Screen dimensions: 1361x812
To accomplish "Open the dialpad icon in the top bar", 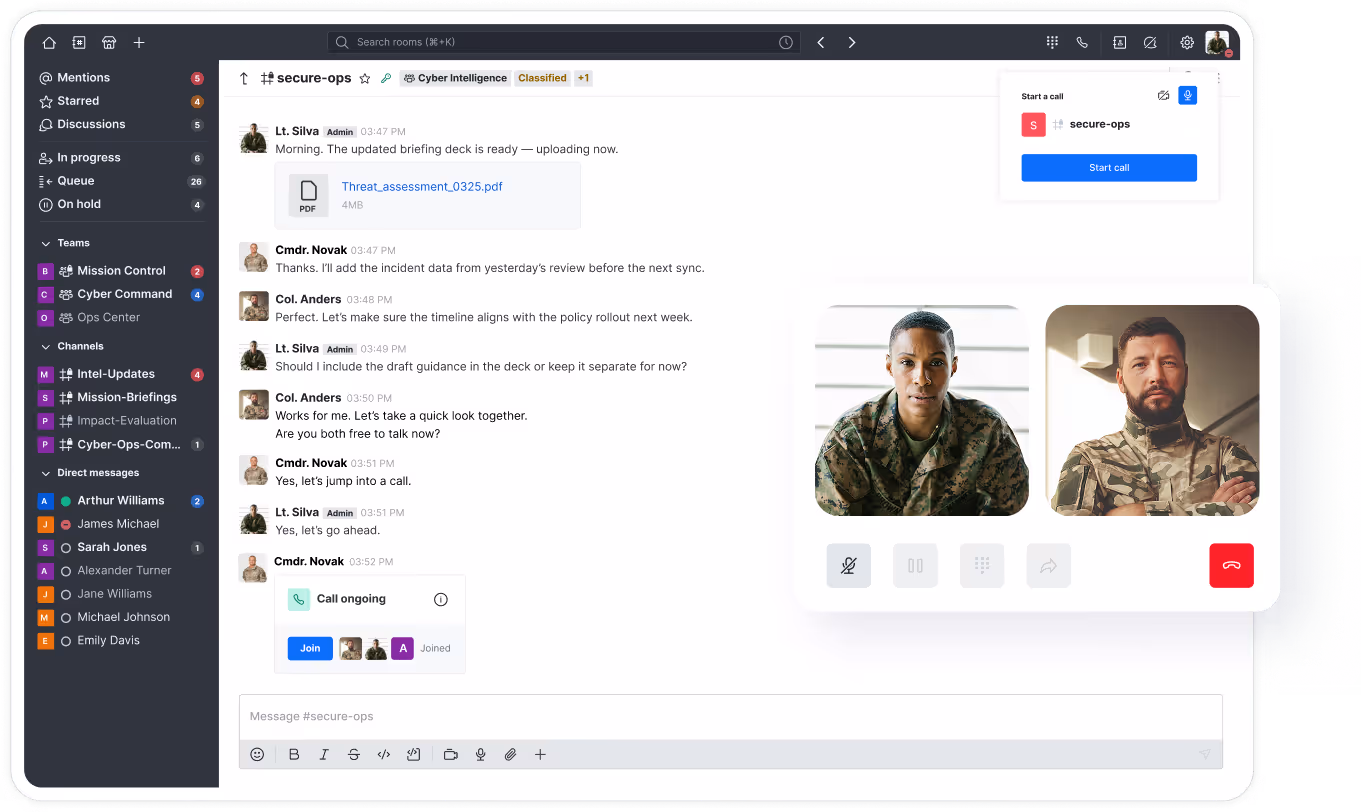I will point(1052,43).
